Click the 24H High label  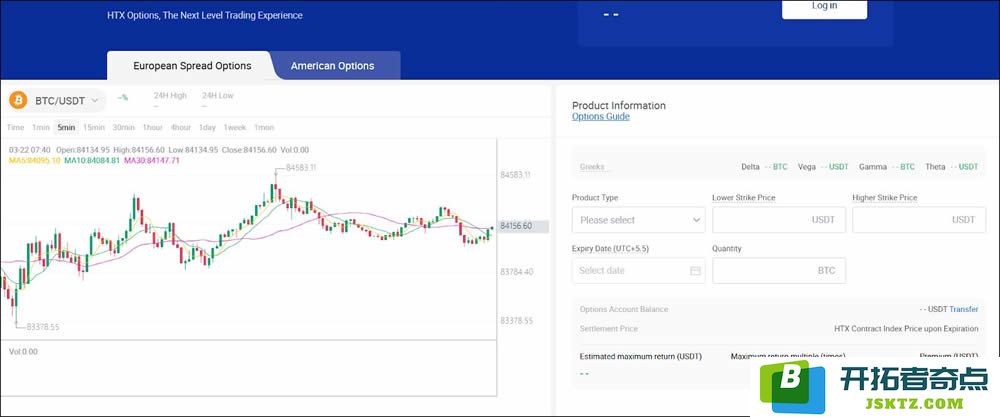point(170,96)
